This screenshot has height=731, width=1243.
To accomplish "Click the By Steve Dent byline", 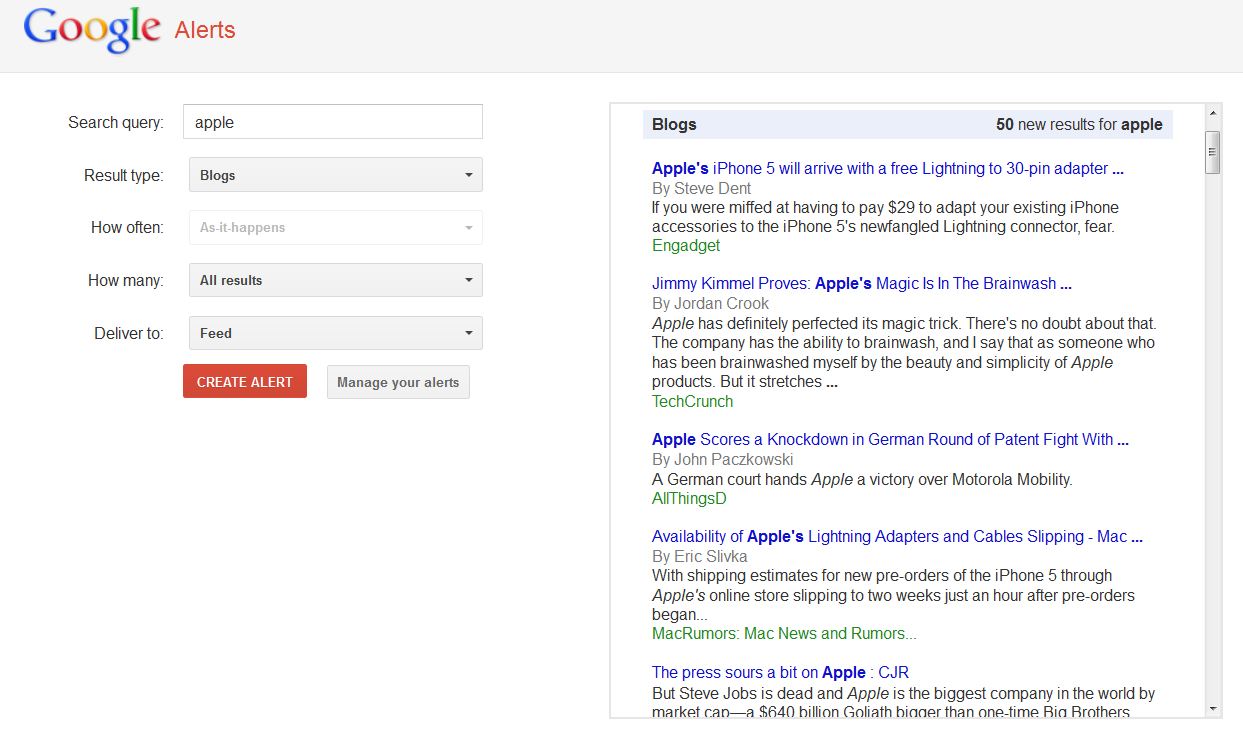I will (701, 188).
